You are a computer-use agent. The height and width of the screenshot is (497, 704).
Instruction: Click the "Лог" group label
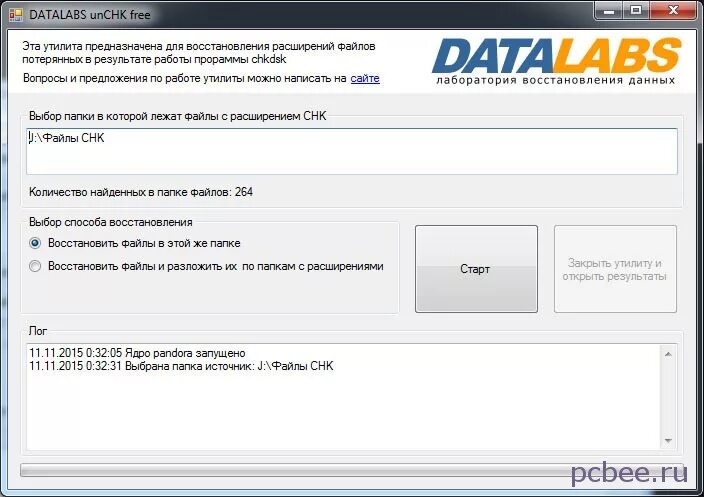pos(38,331)
